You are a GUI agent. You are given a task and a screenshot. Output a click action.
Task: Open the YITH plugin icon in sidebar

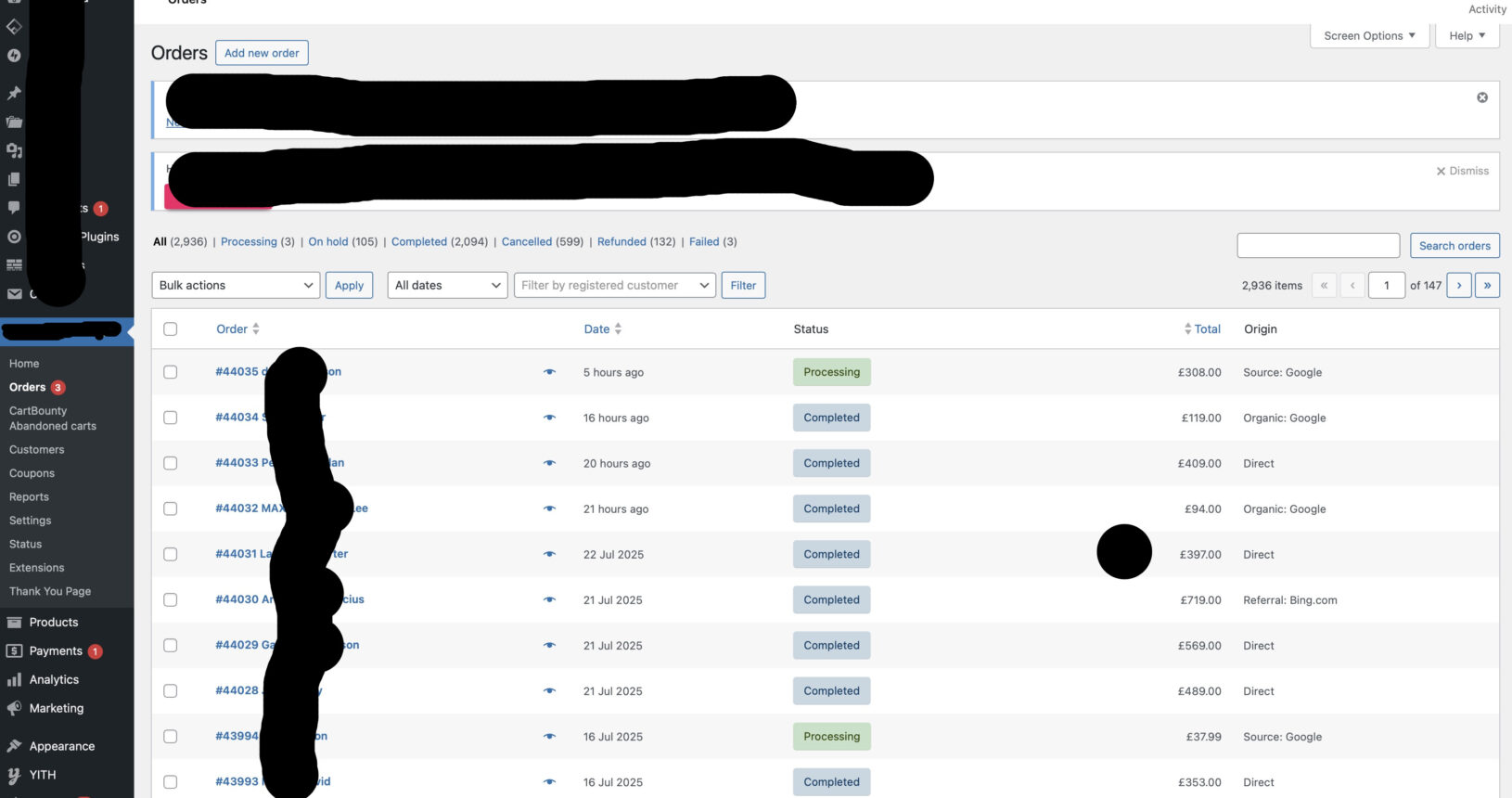[15, 775]
